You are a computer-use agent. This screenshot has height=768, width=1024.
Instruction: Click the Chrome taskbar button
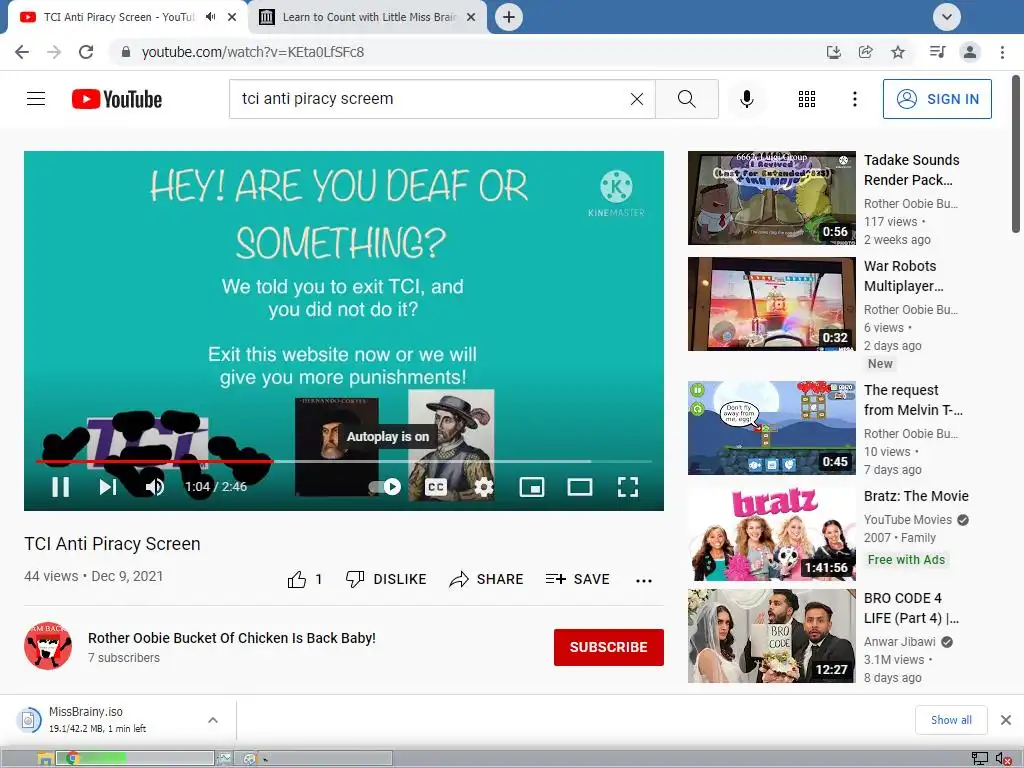135,758
